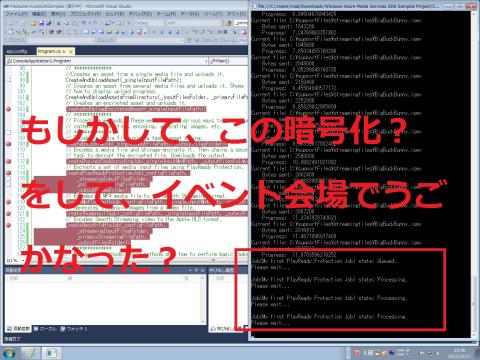Click the Decrease Indent toolbar icon
The height and width of the screenshot is (360, 480).
(x=51, y=32)
